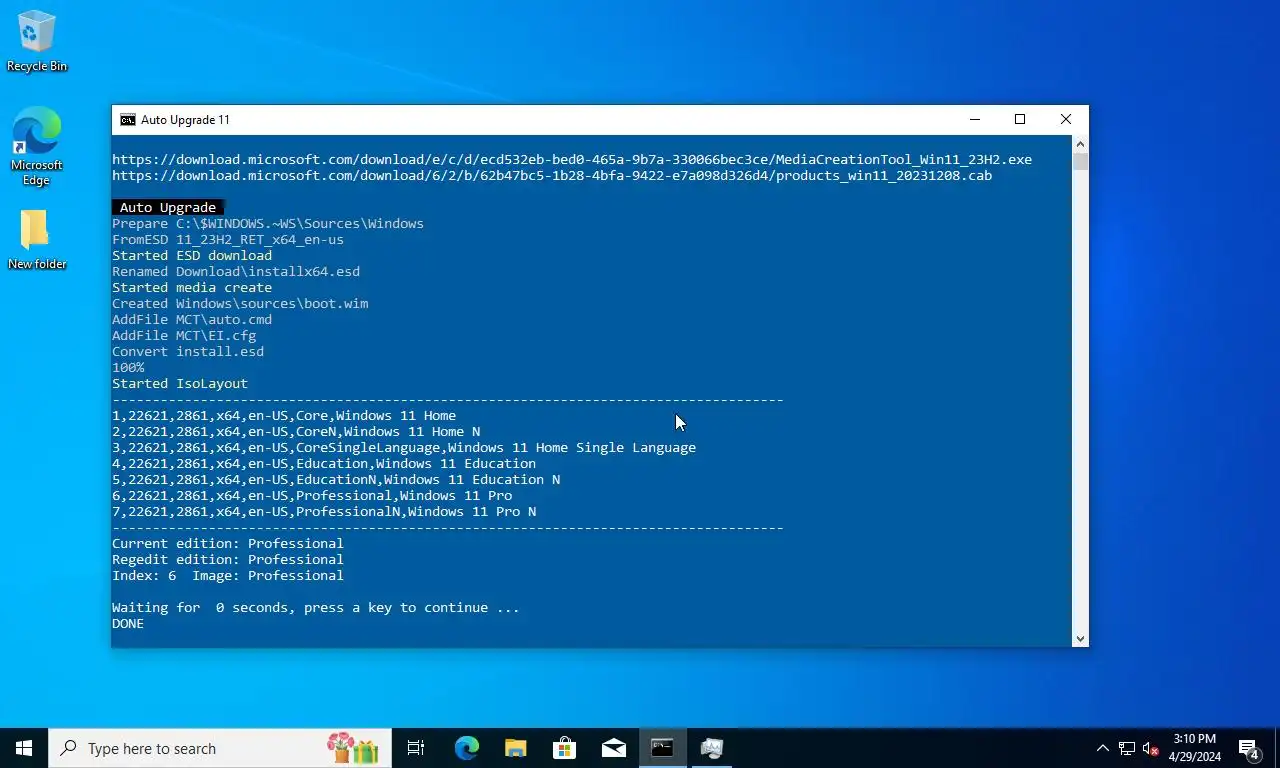Image resolution: width=1280 pixels, height=768 pixels.
Task: Click 'Waiting for 0 seconds' prompt line
Action: point(316,607)
